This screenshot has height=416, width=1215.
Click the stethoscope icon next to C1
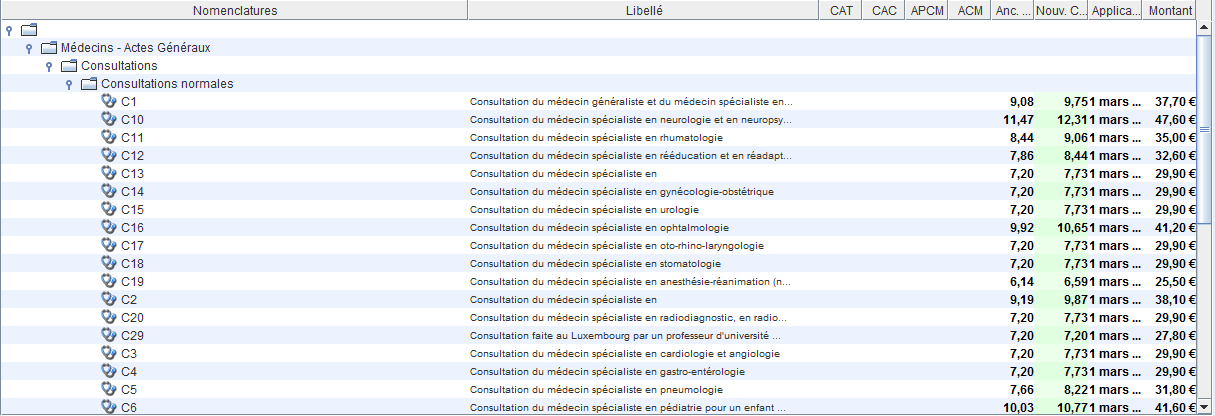point(109,101)
